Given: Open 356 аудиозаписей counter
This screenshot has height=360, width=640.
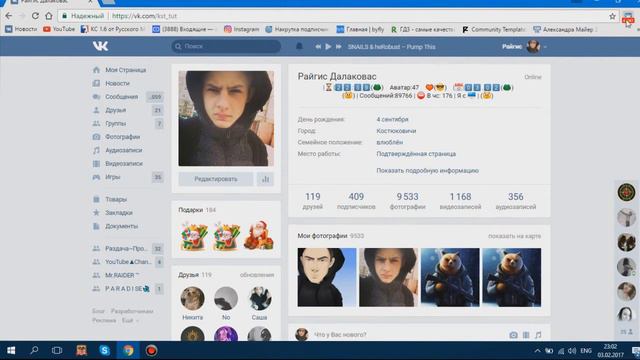Looking at the screenshot, I should [x=516, y=201].
